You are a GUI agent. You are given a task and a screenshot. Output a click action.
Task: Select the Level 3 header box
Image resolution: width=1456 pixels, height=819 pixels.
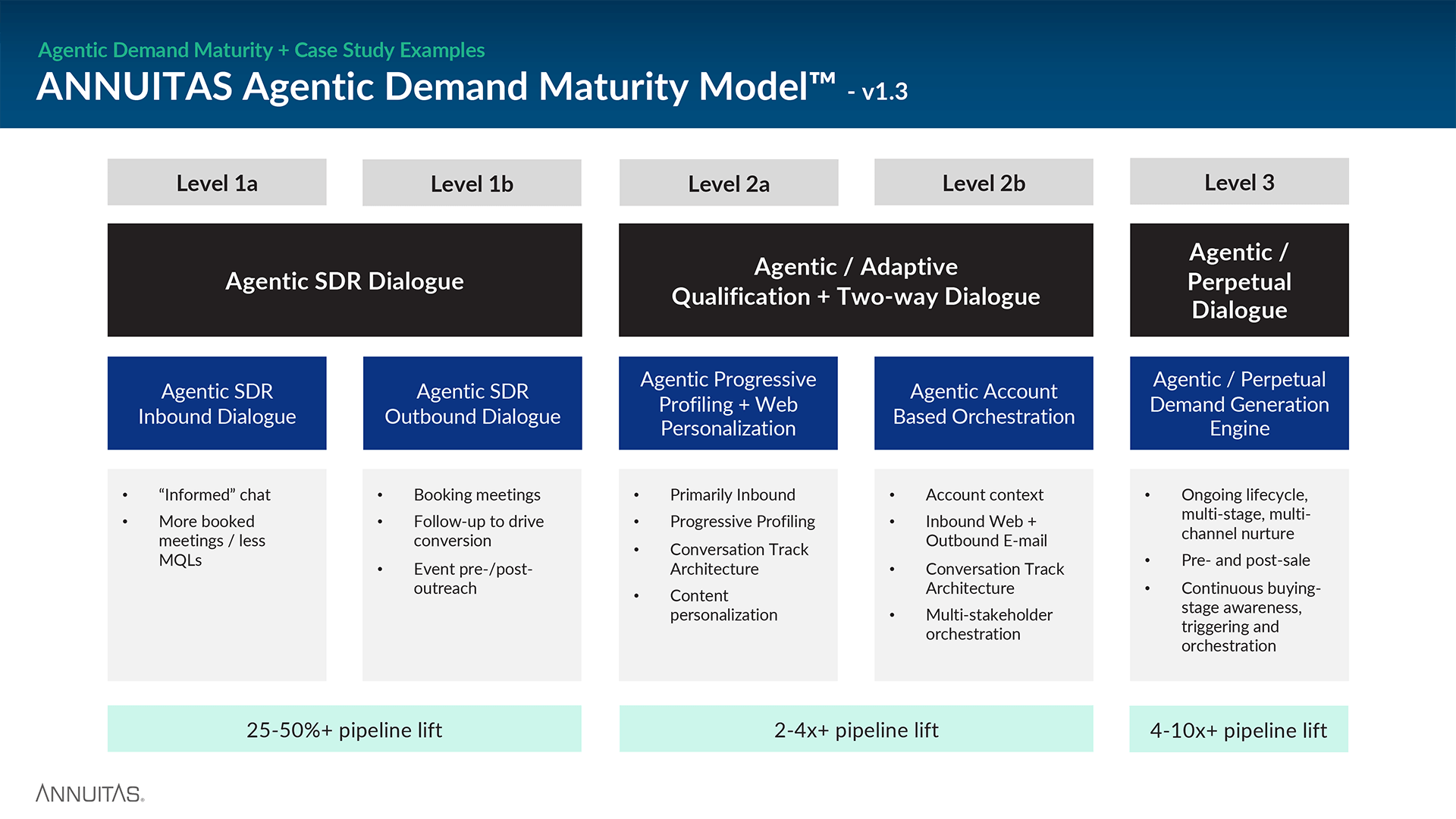point(1239,181)
